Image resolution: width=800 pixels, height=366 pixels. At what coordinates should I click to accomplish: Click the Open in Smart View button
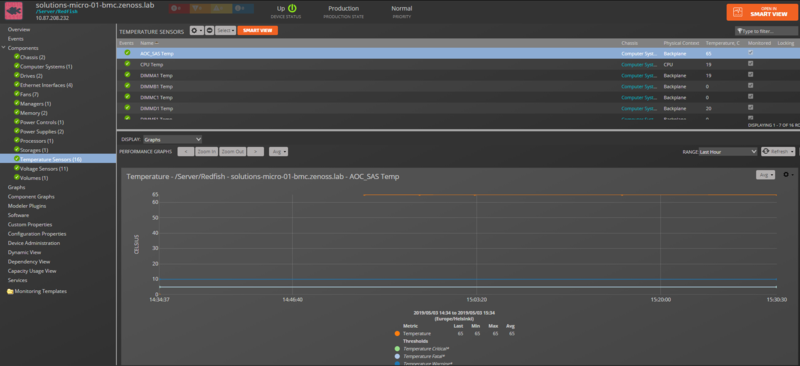click(761, 12)
